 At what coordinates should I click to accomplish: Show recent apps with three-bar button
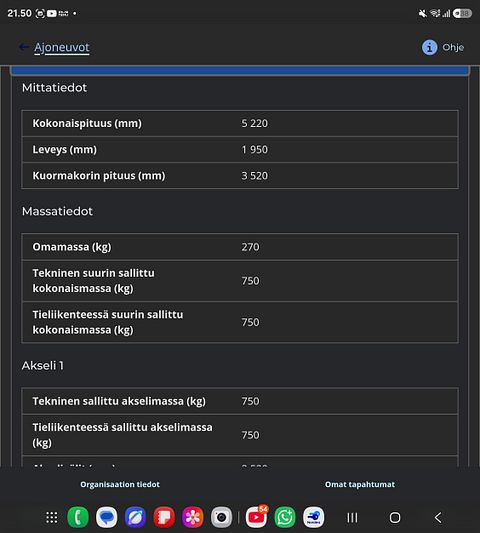click(x=352, y=518)
